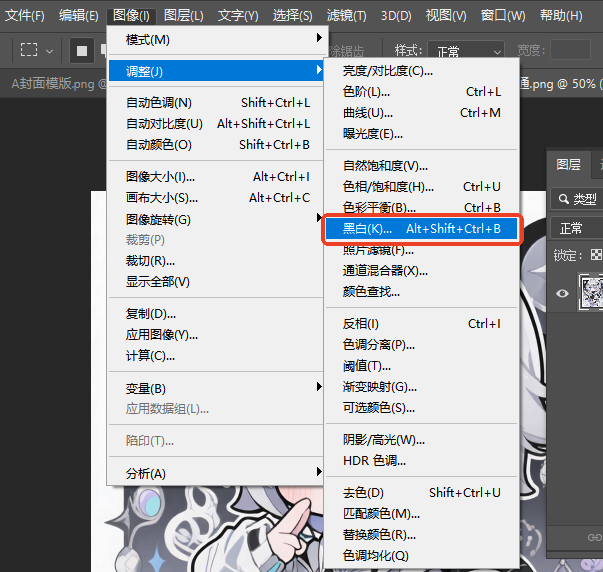Choose 复制(D) command
This screenshot has height=572, width=603.
coord(215,314)
